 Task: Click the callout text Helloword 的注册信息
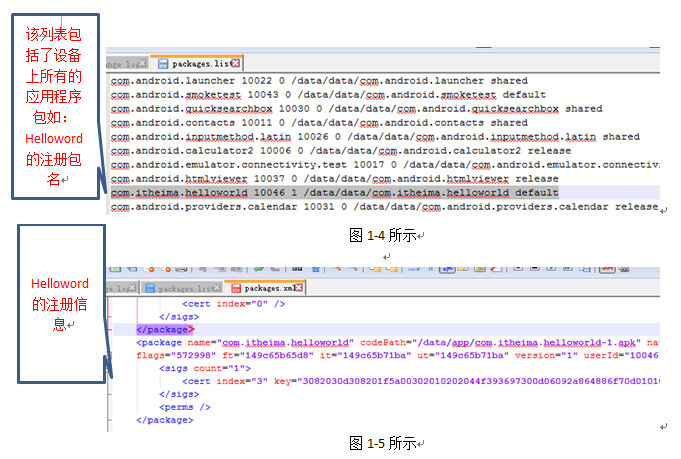pos(60,304)
